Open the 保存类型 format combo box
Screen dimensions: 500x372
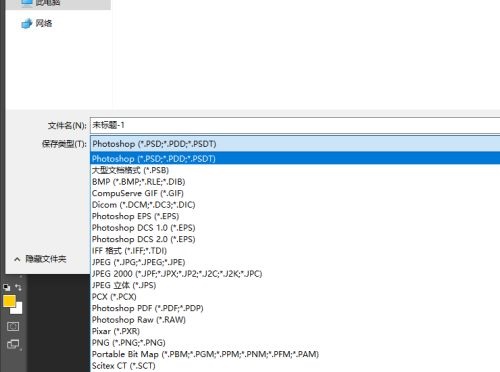pyautogui.click(x=295, y=144)
